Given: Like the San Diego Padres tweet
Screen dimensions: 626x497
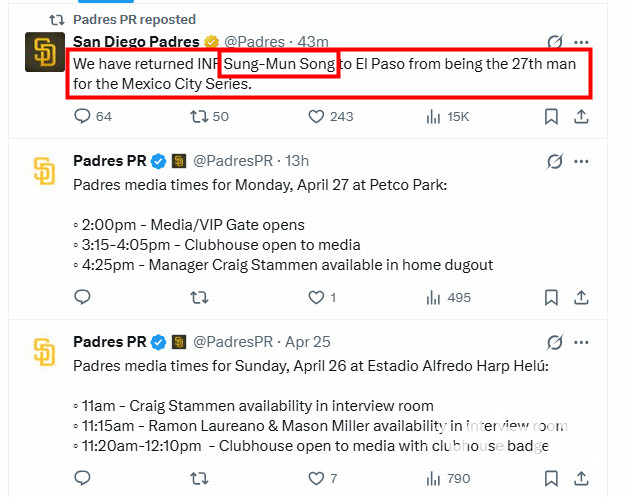Looking at the screenshot, I should [317, 117].
